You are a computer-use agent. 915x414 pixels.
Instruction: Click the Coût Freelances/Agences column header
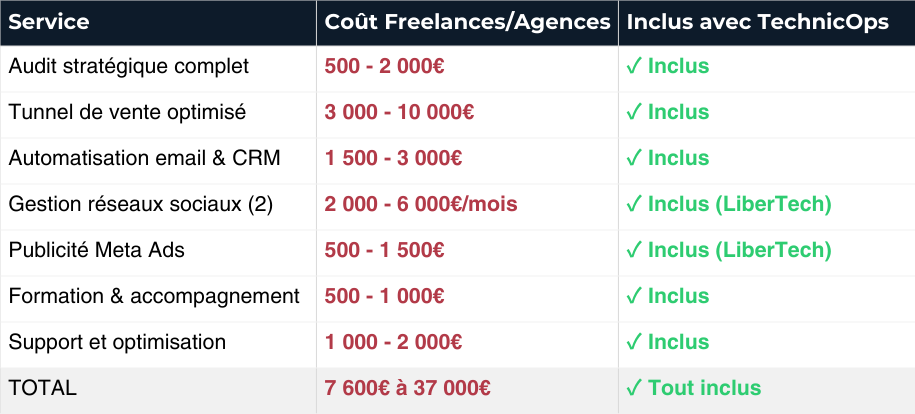coord(467,22)
